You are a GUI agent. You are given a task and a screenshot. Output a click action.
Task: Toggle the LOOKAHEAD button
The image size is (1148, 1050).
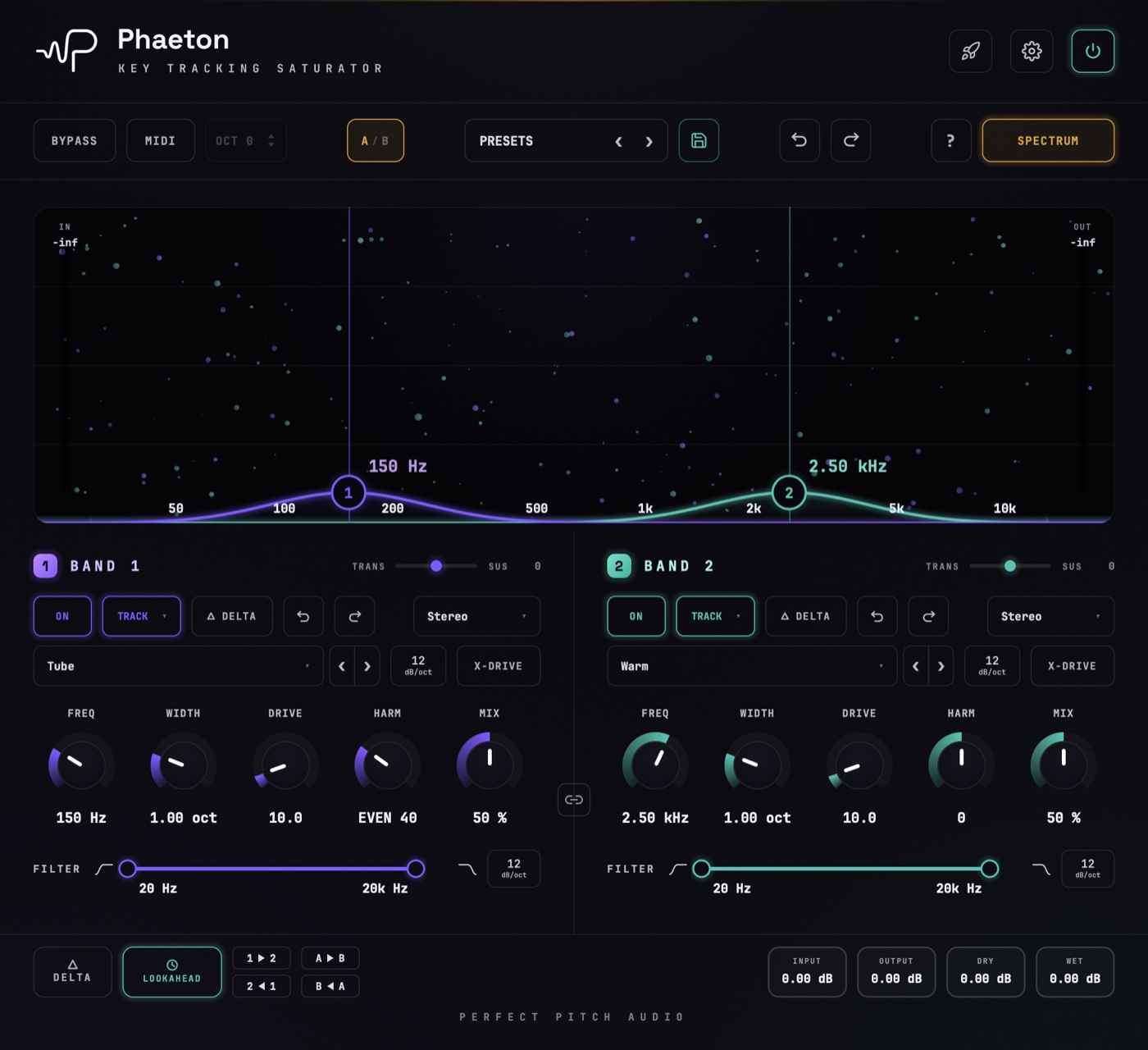[172, 972]
